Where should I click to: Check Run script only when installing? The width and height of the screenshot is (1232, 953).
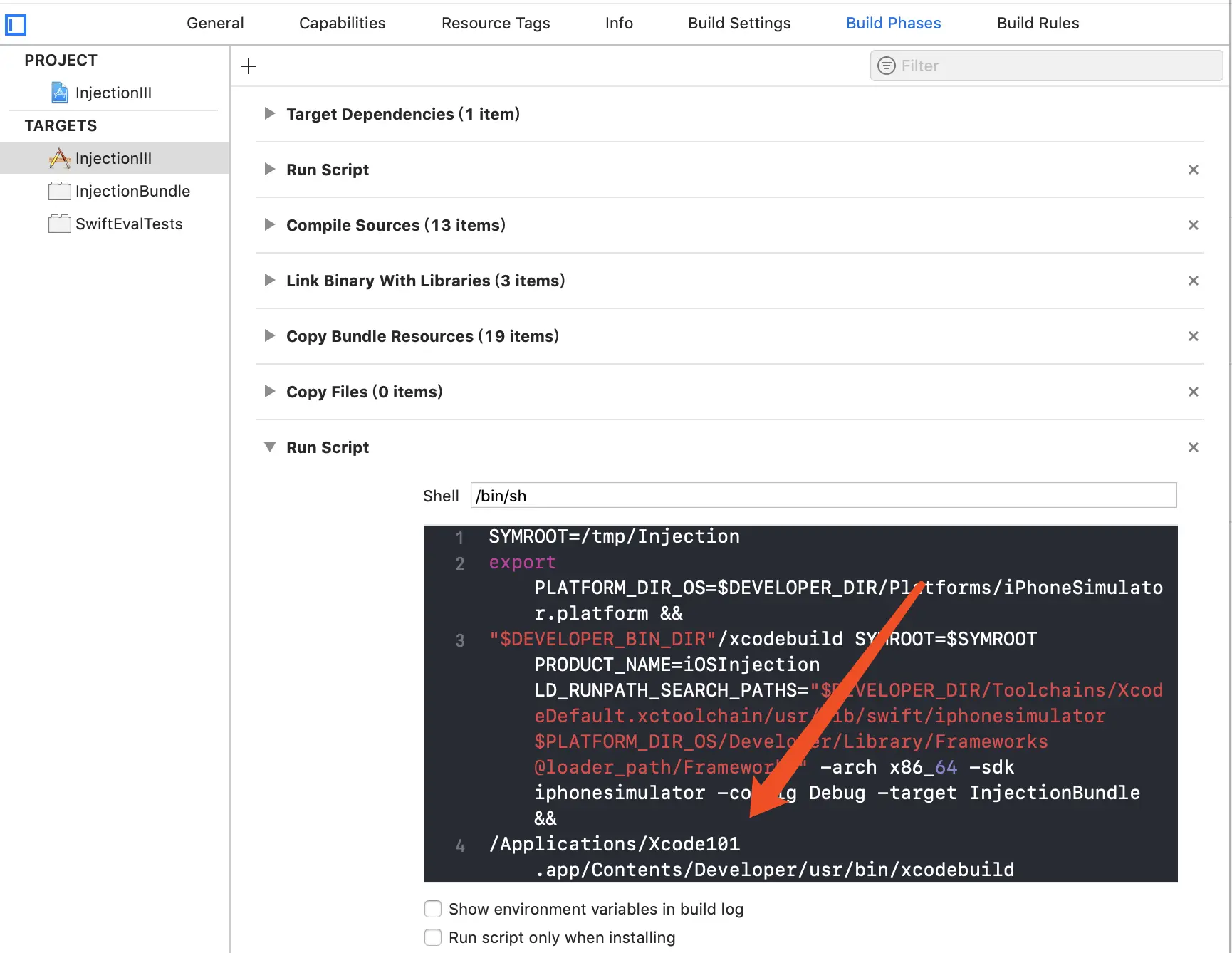433,937
